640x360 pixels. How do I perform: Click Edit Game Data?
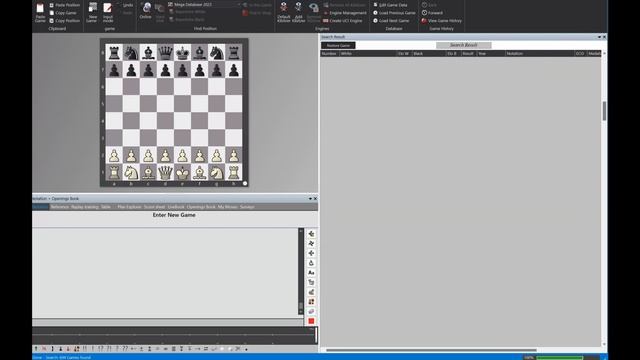(x=390, y=5)
